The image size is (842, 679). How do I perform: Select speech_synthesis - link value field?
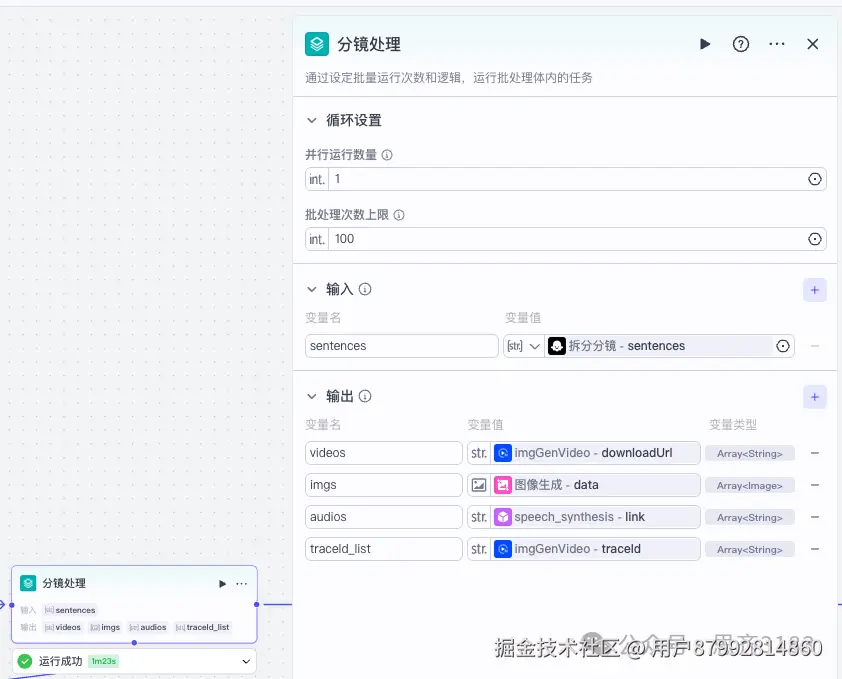click(x=595, y=517)
